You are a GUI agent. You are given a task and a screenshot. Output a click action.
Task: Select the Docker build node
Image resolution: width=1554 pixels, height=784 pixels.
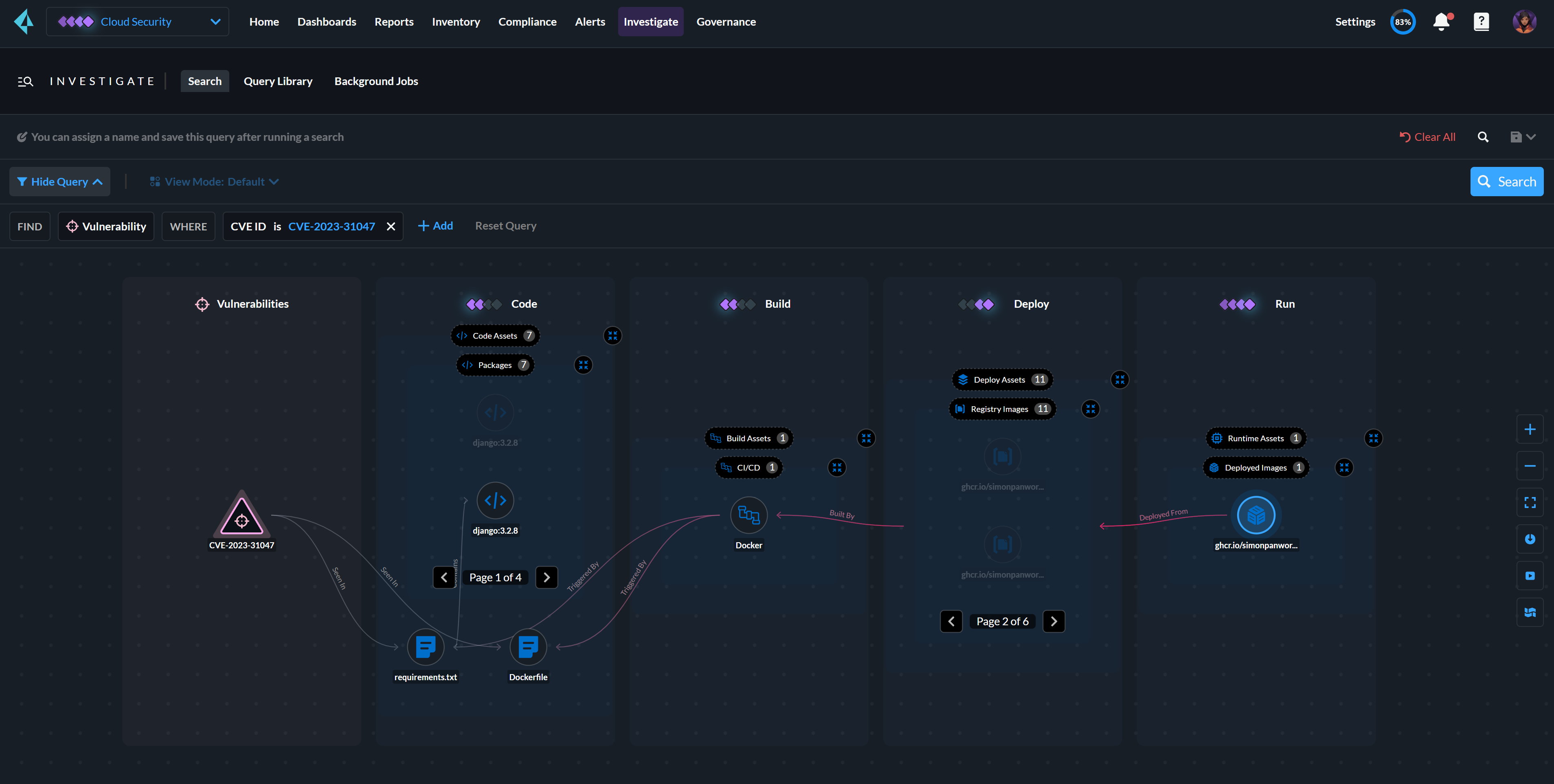[x=748, y=515]
